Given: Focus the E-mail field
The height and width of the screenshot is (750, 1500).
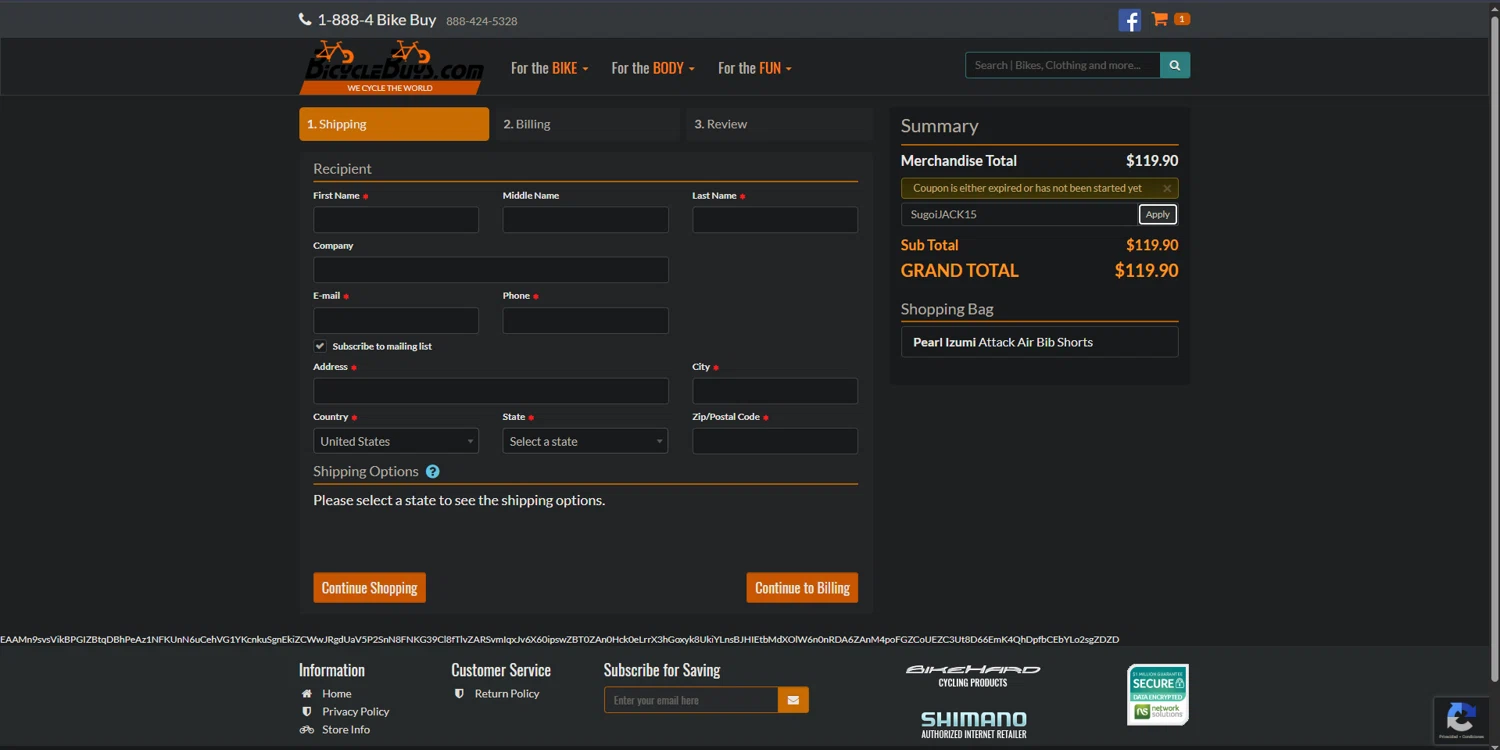Looking at the screenshot, I should point(396,321).
